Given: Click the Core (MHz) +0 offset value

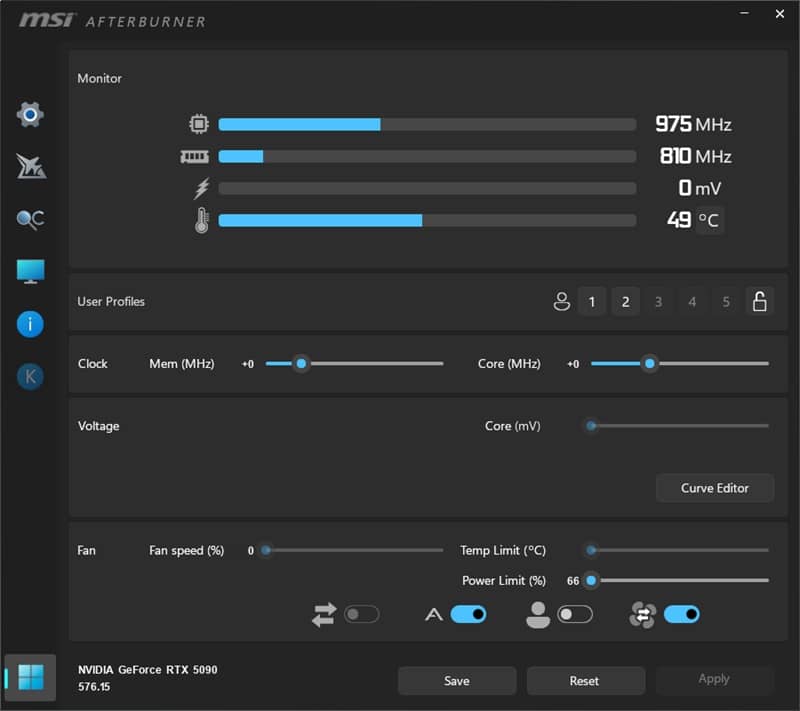Looking at the screenshot, I should (573, 364).
